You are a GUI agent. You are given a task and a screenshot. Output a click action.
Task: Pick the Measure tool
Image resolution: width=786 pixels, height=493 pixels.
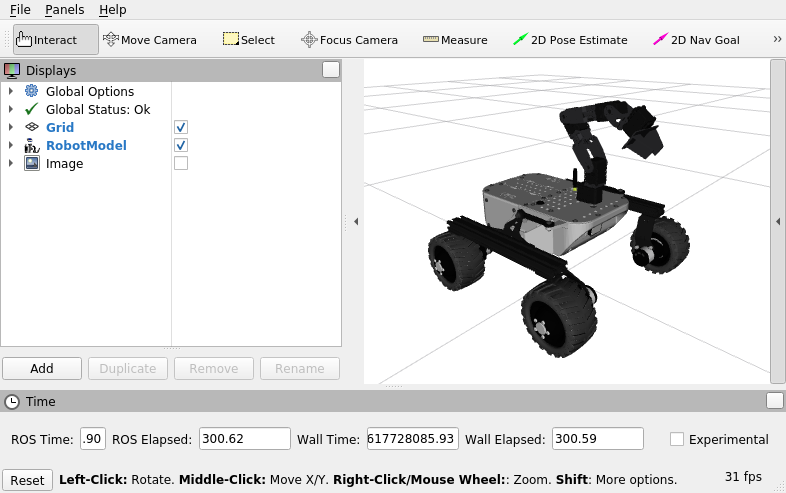point(455,40)
